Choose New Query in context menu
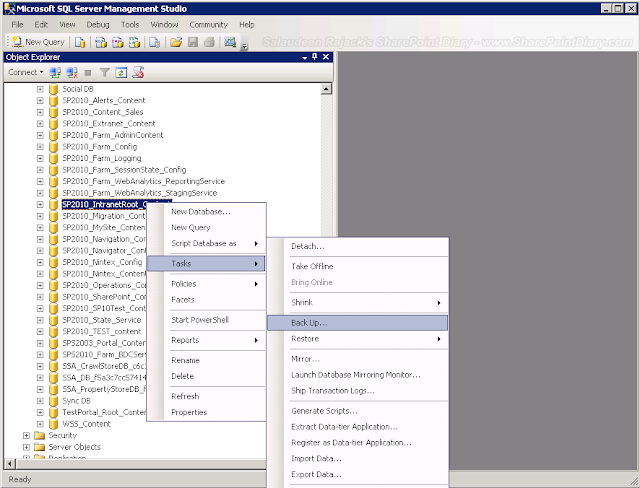The image size is (640, 488). click(206, 228)
